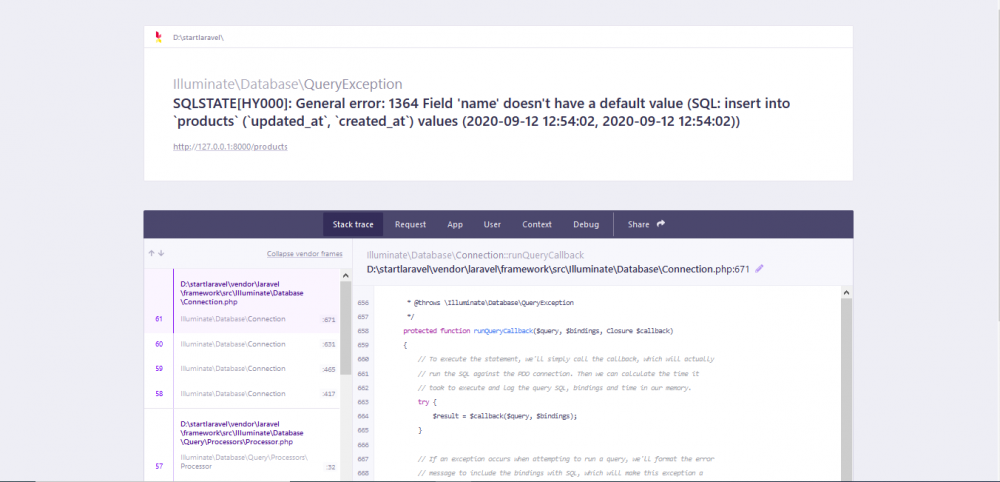Click the up arrow to previous frame
Image resolution: width=1000 pixels, height=482 pixels.
point(152,253)
